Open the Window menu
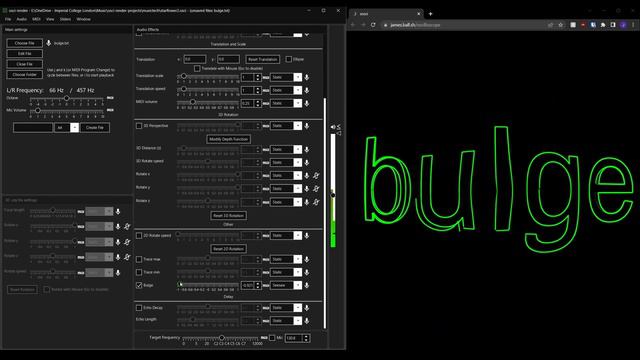Viewport: 640px width, 360px height. click(x=83, y=19)
